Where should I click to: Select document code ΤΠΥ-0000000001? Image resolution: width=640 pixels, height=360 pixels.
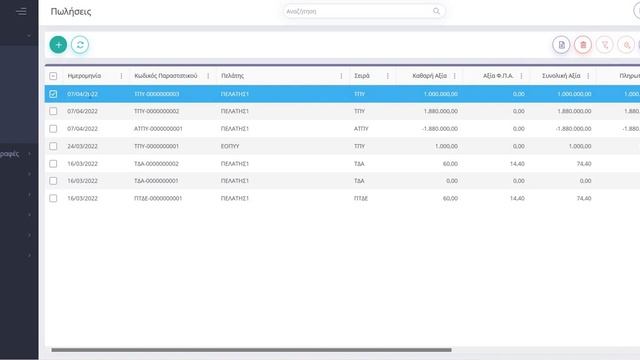coord(157,146)
